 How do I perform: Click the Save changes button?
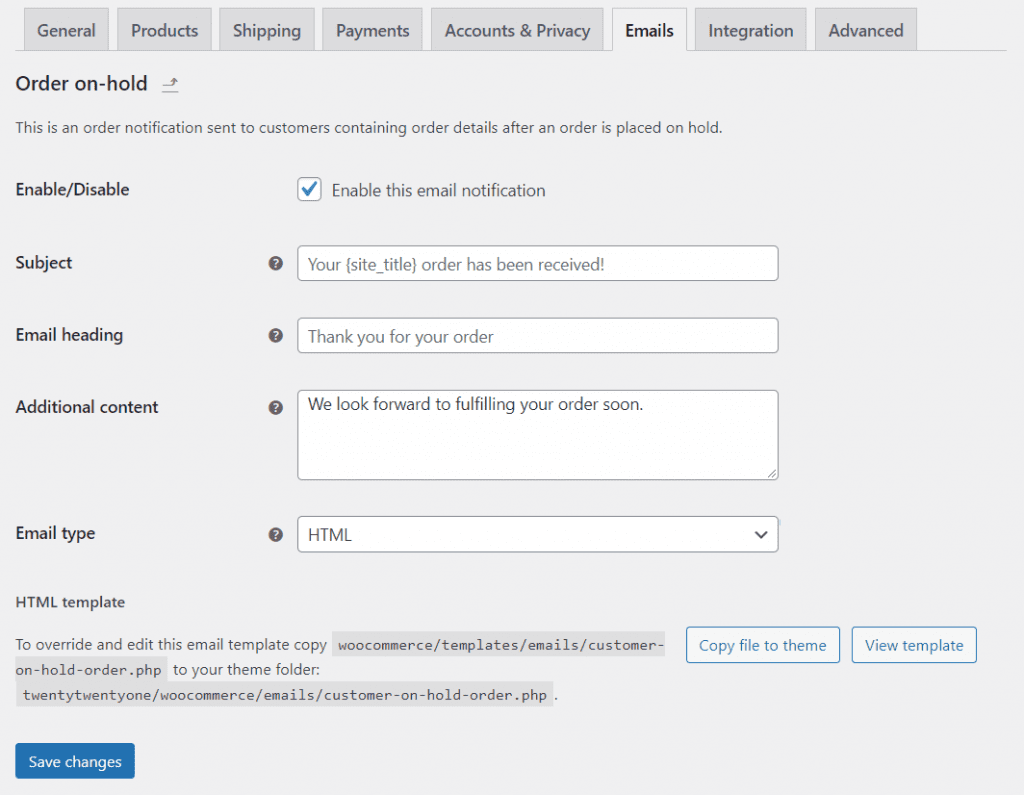click(74, 761)
